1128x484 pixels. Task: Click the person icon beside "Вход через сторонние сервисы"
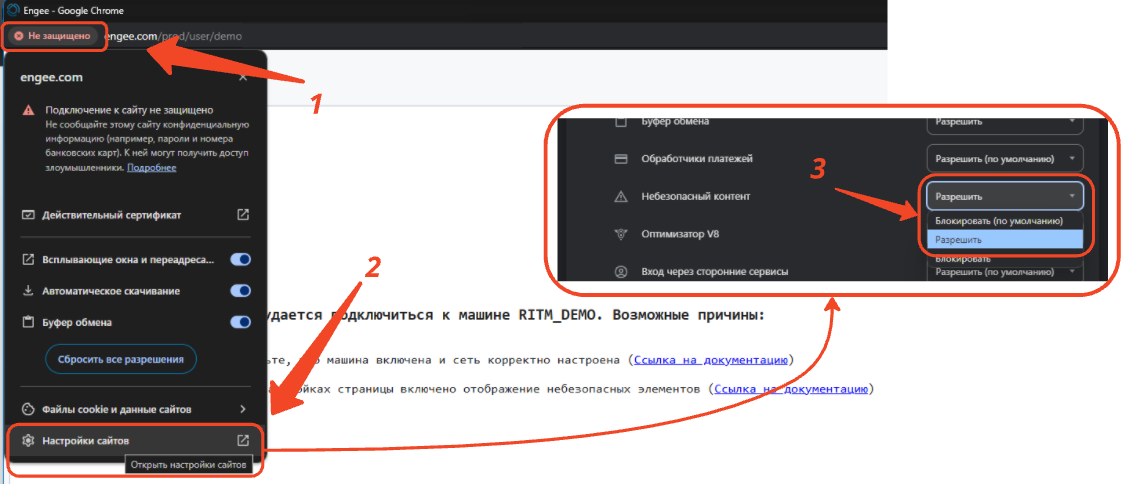[x=620, y=273]
